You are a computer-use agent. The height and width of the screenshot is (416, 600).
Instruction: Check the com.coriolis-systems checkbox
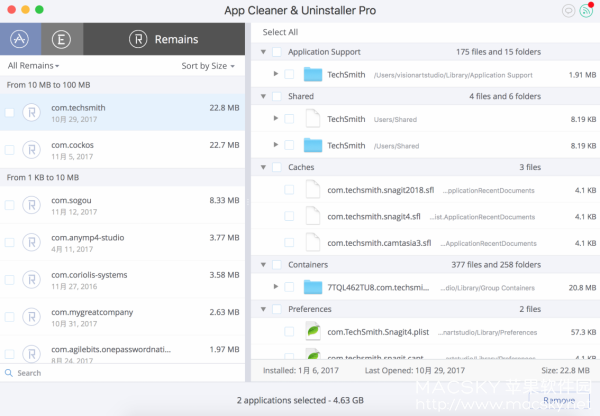tap(10, 280)
